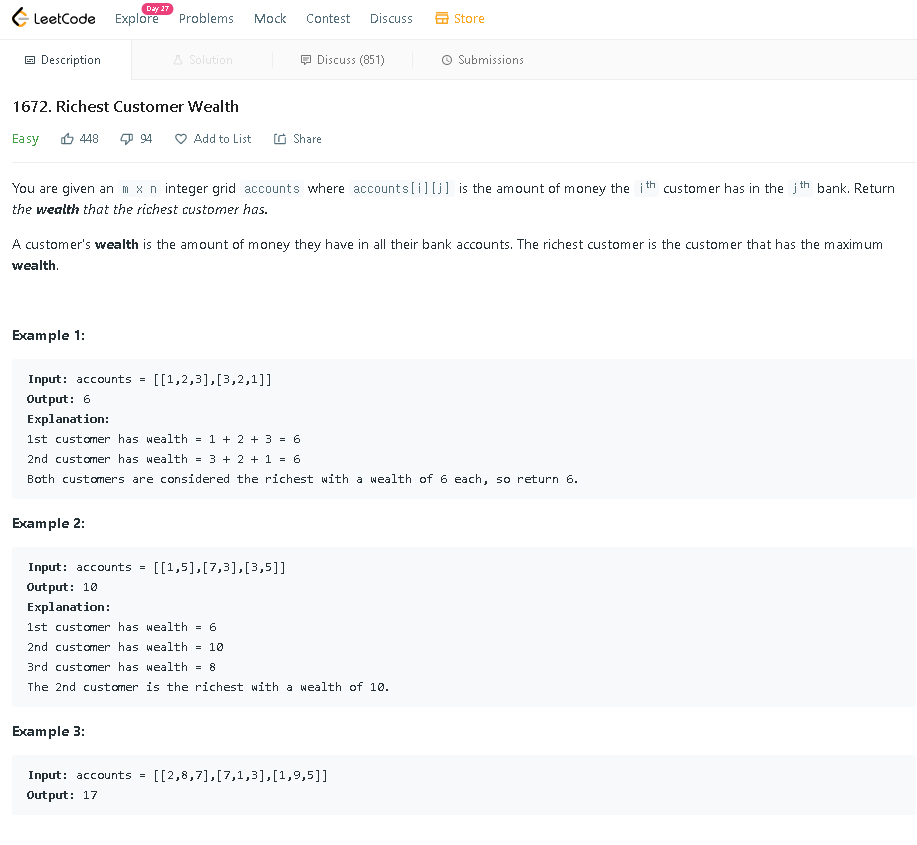This screenshot has height=845, width=917.
Task: Click the Submissions clock icon
Action: click(447, 60)
